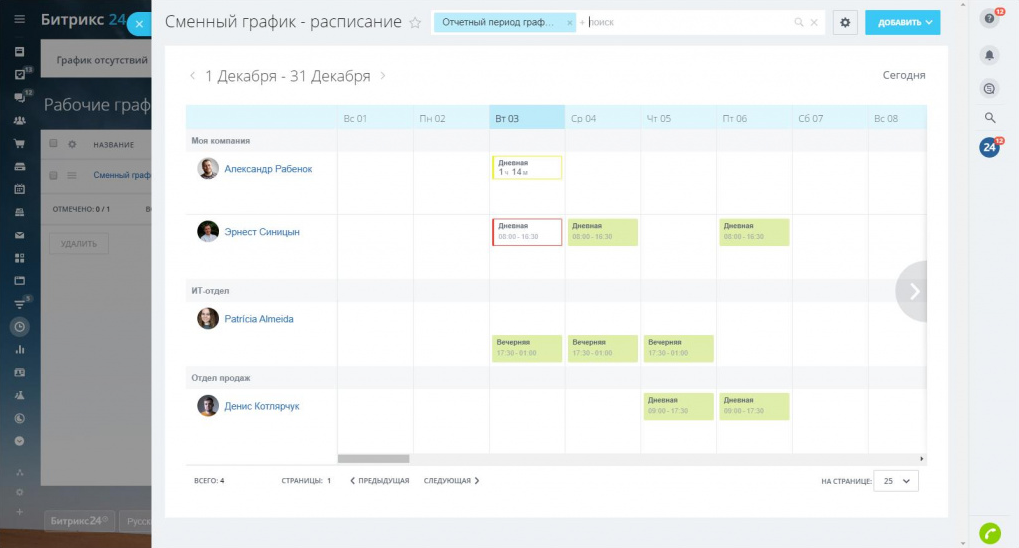Open the calendar icon in left sidebar
Viewport: 1019px width, 548px height.
coord(19,189)
